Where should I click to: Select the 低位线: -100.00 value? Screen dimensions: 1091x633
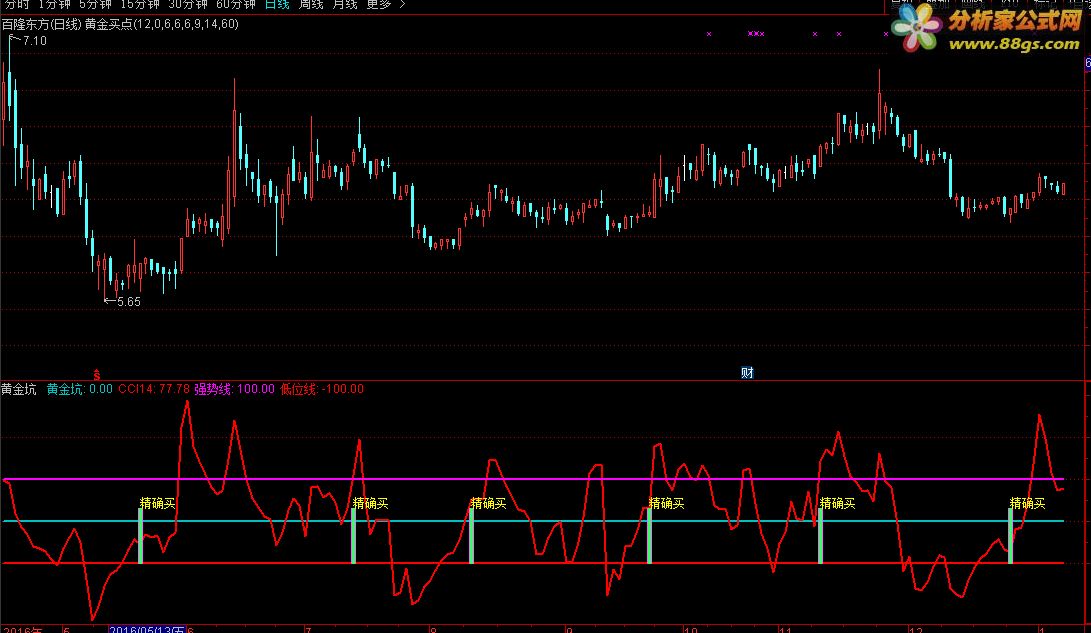(x=322, y=390)
